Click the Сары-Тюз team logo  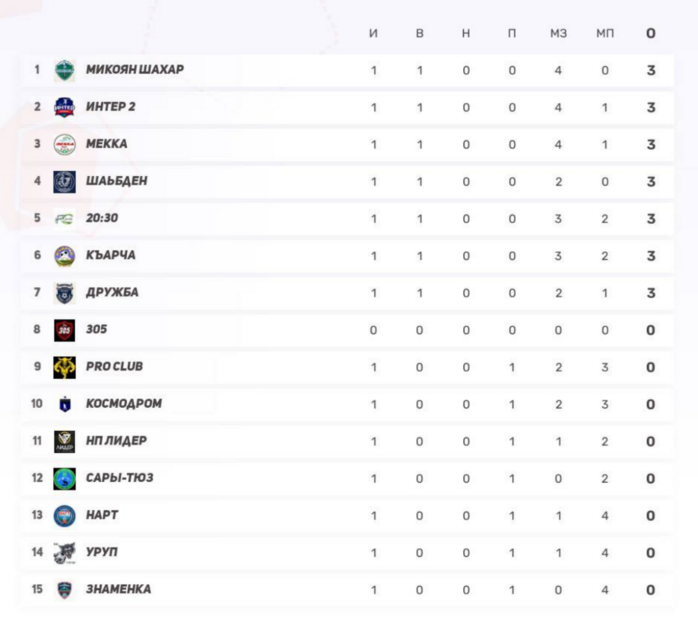click(64, 478)
